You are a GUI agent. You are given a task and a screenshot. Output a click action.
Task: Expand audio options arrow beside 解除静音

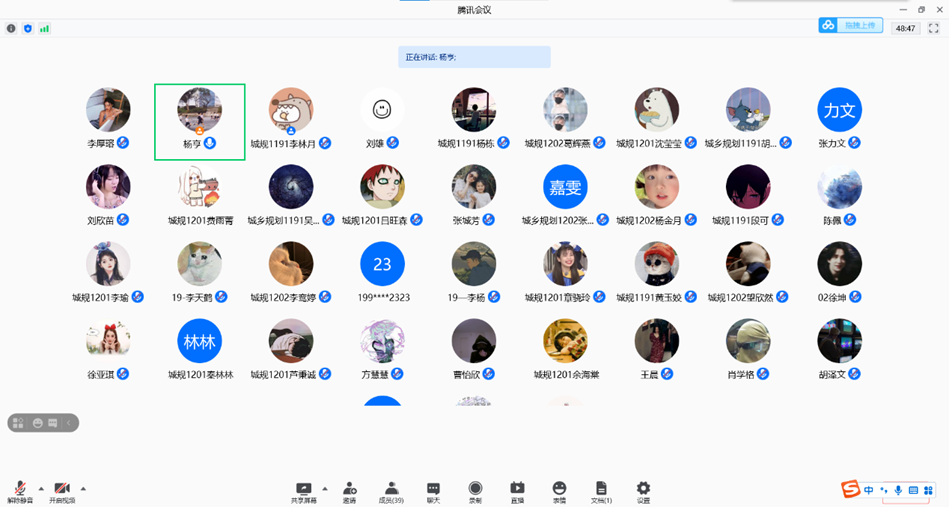[41, 489]
